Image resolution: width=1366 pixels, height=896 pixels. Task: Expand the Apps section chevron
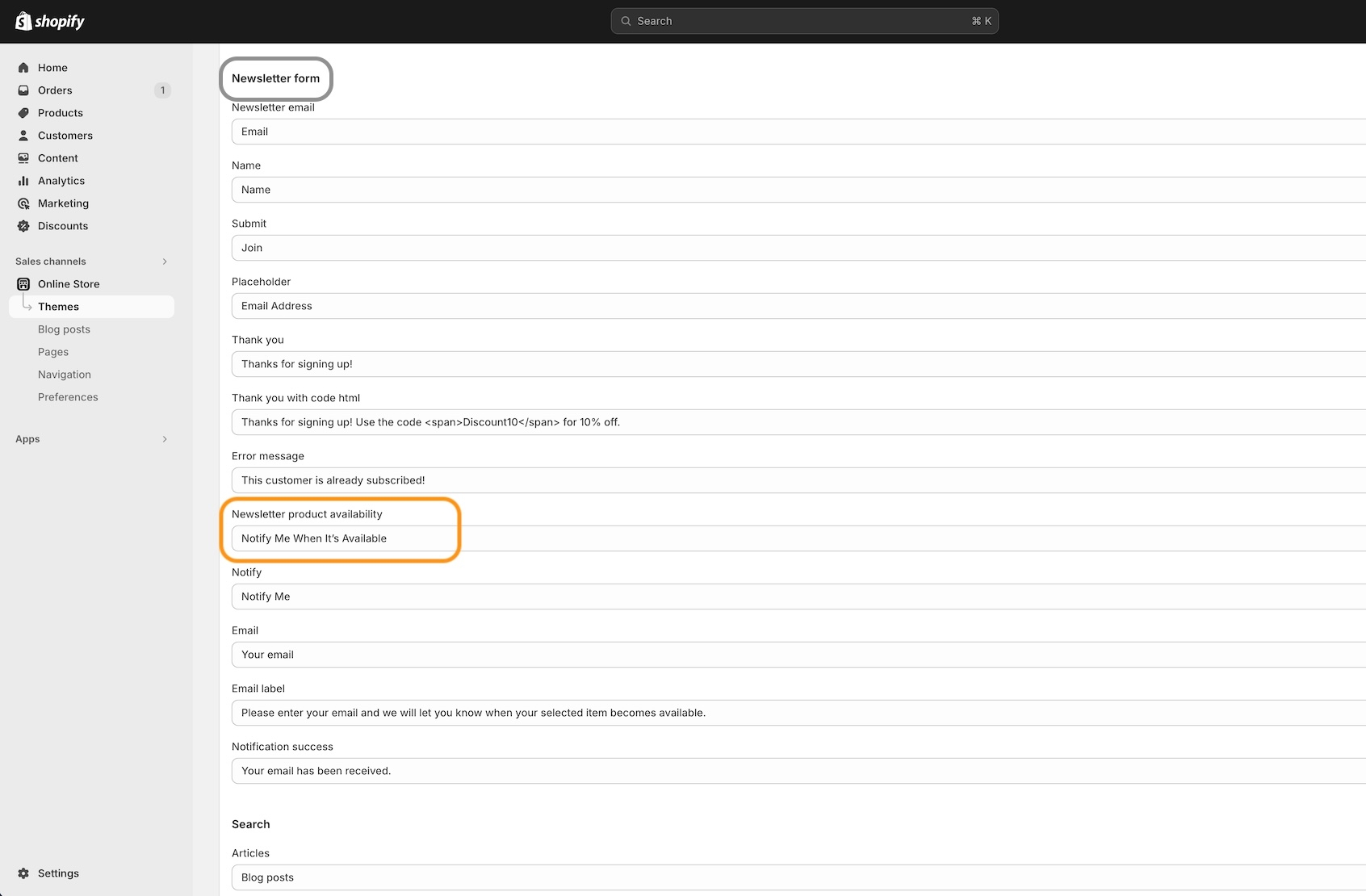165,439
